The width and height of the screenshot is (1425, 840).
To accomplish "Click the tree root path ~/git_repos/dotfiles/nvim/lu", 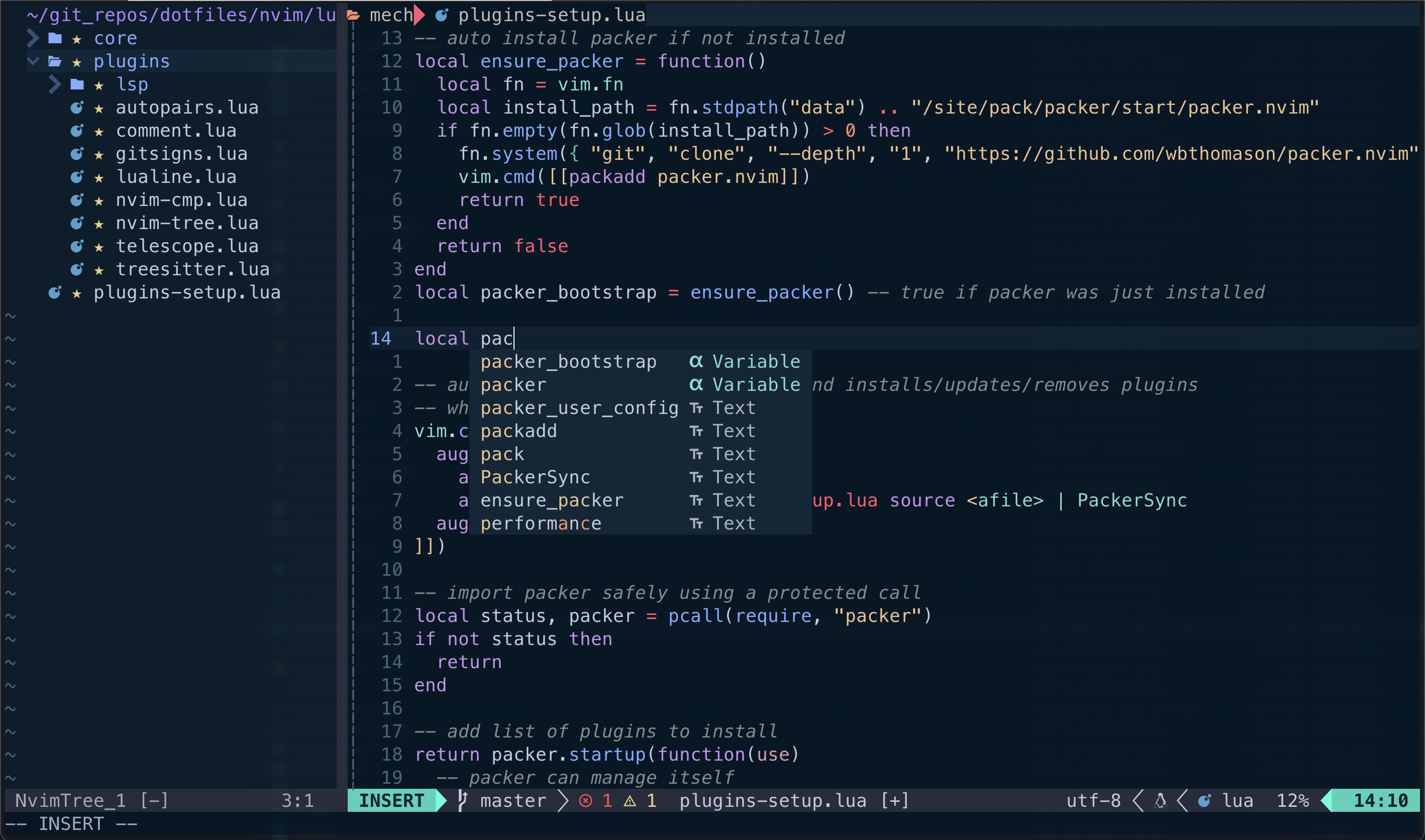I will 182,15.
